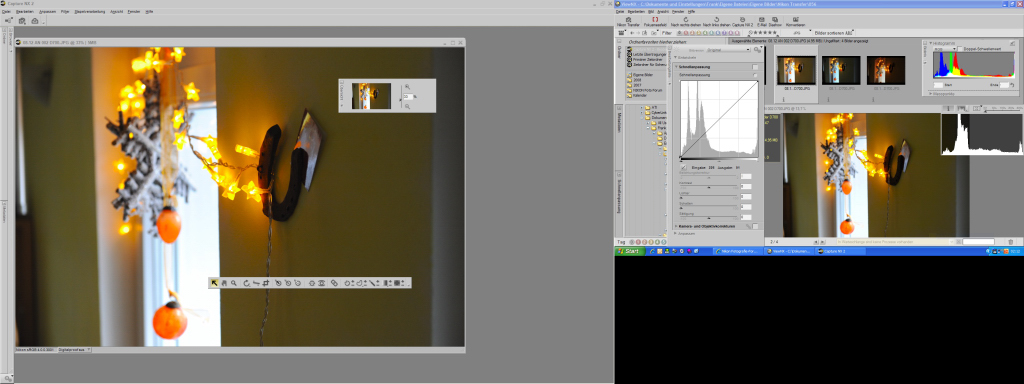This screenshot has height=384, width=1024.
Task: Click Diashow icon in ViewNX toolbar
Action: click(x=775, y=22)
